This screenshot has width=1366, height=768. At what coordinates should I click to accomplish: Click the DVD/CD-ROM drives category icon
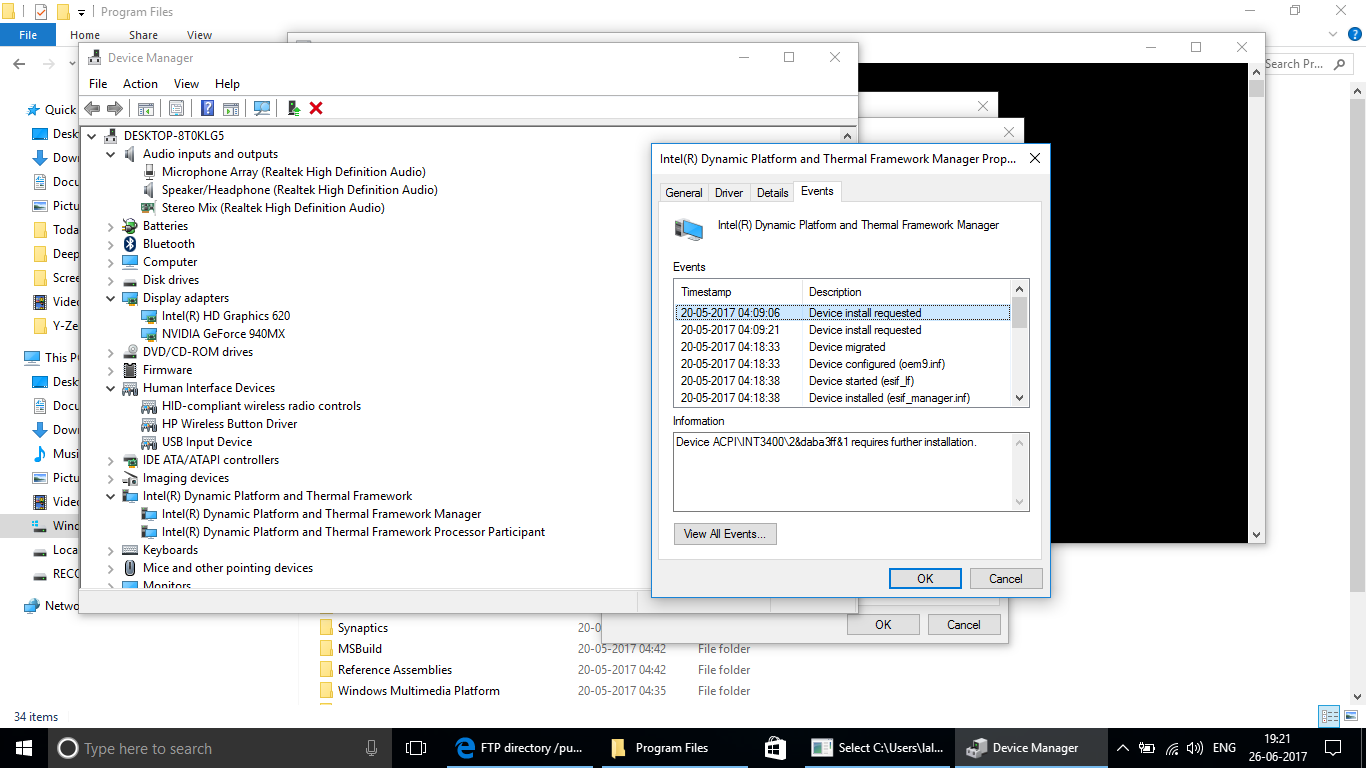130,352
